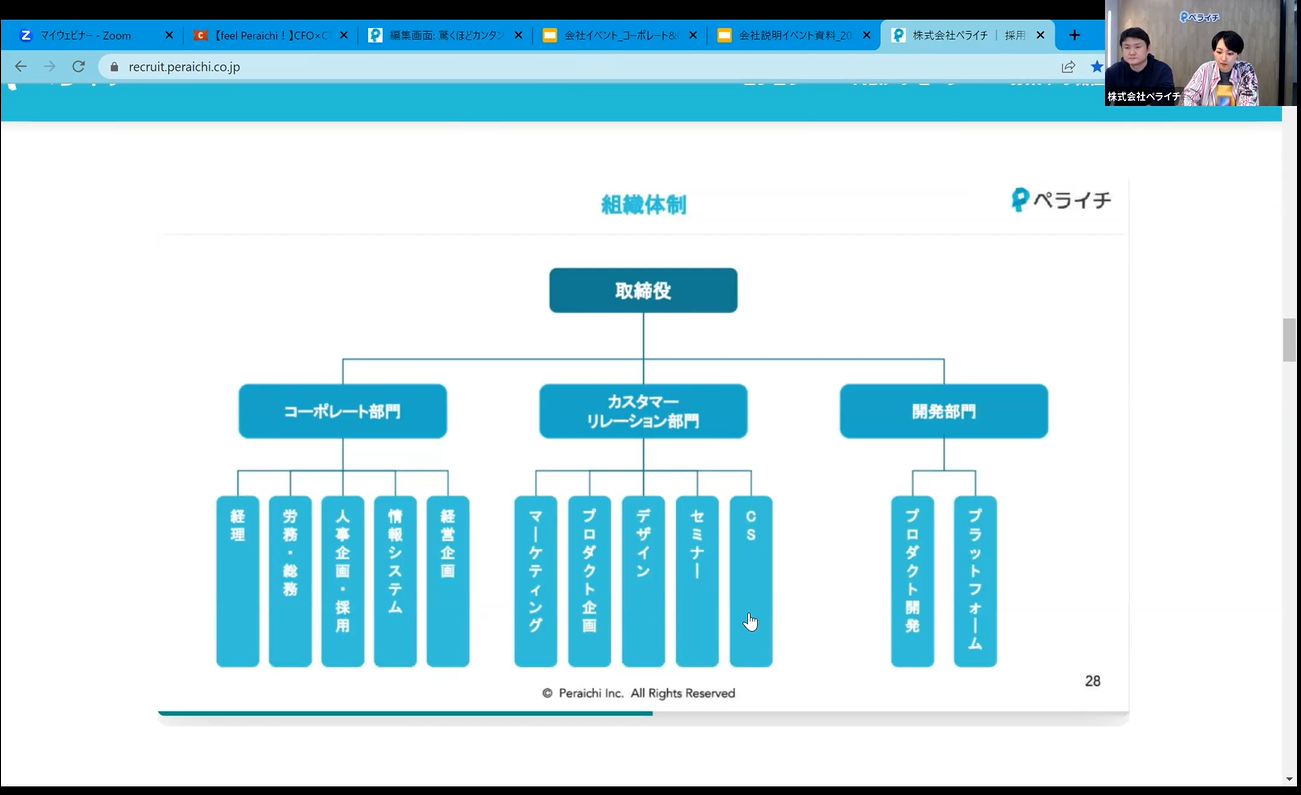Switch to the feel Peraichi CFO tab
Image resolution: width=1301 pixels, height=795 pixels.
pyautogui.click(x=270, y=35)
